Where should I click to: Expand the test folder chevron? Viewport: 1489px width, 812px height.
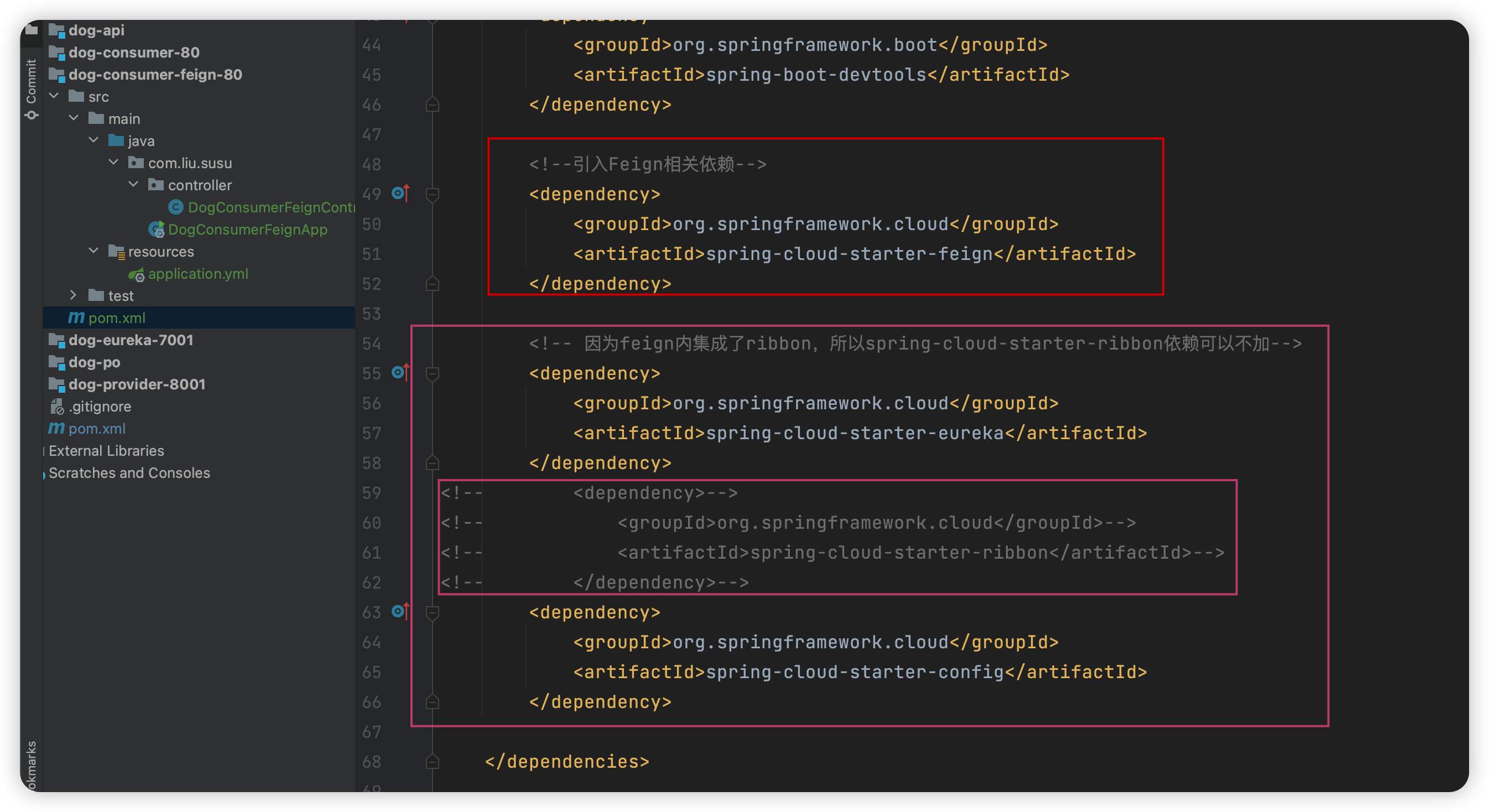coord(74,295)
